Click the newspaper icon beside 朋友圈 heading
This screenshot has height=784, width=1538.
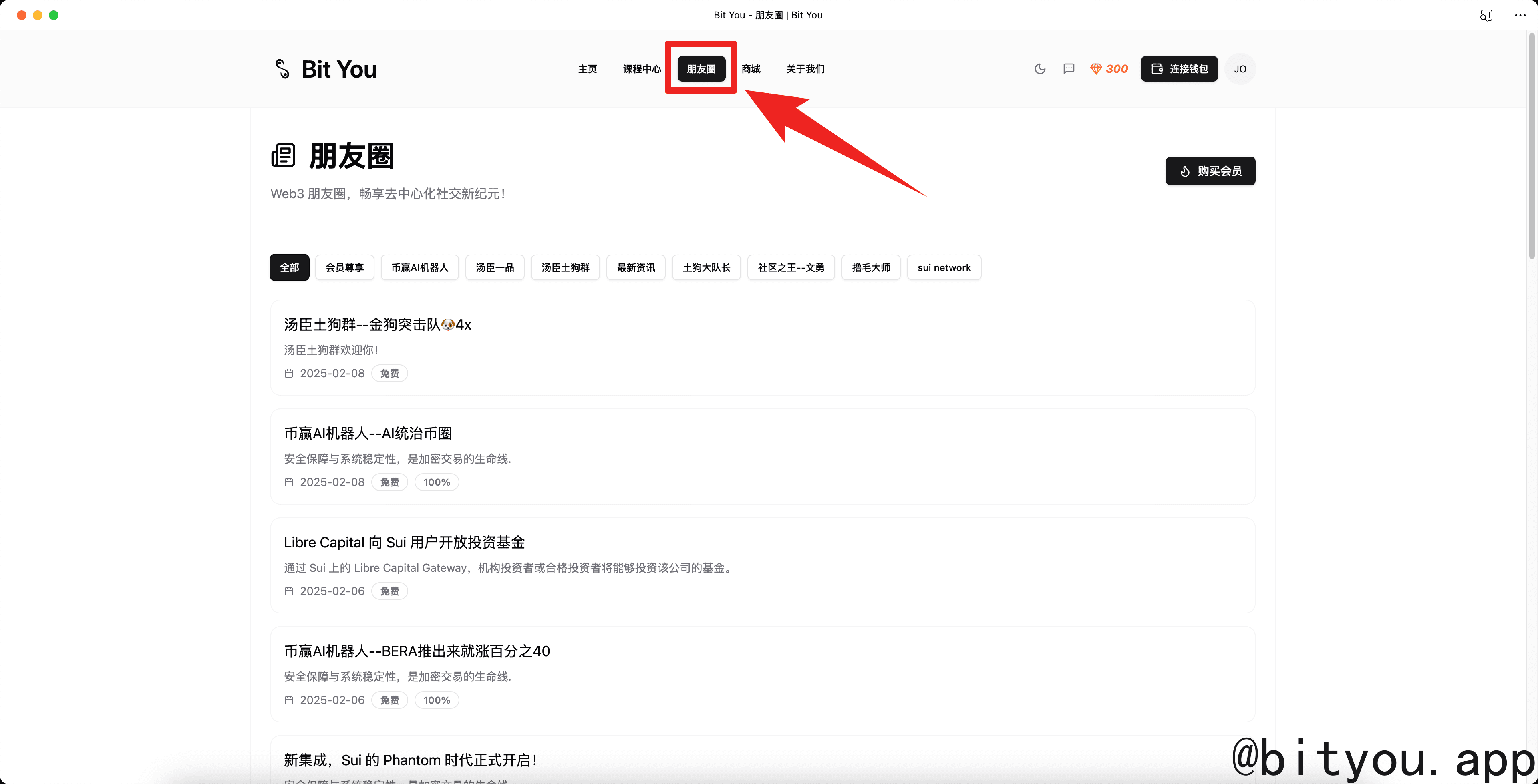(x=283, y=156)
